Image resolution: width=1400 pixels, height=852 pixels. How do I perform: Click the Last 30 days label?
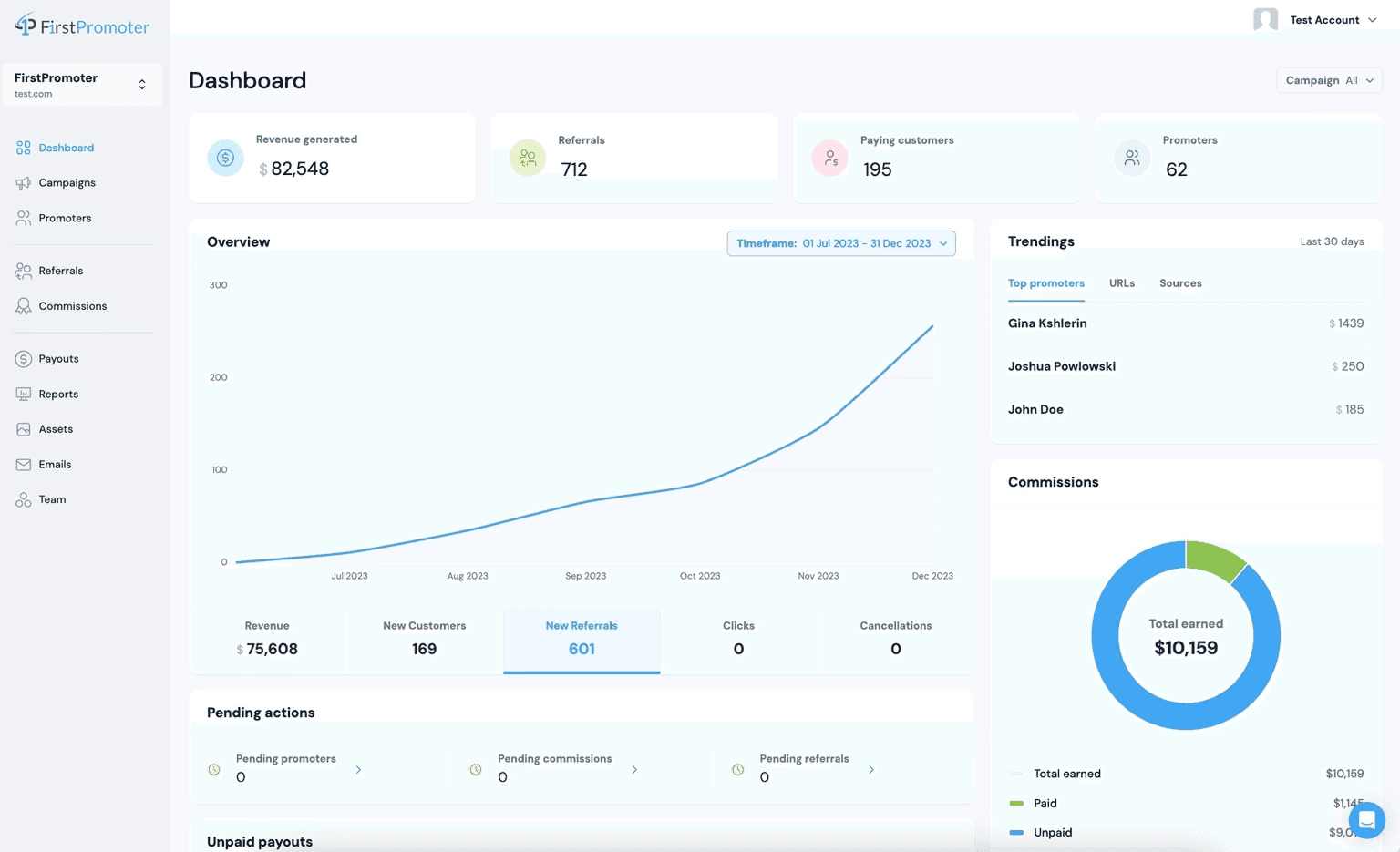pos(1332,241)
